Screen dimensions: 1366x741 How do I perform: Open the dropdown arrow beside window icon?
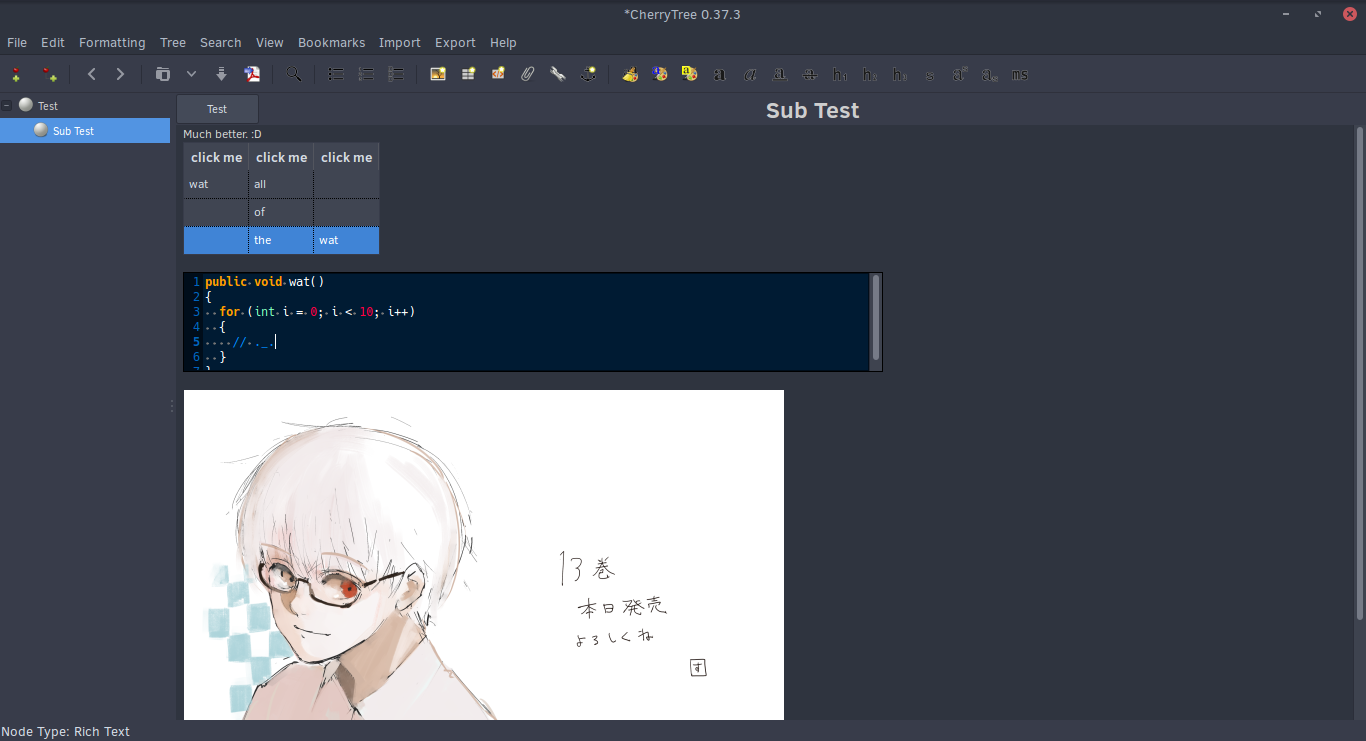[191, 74]
